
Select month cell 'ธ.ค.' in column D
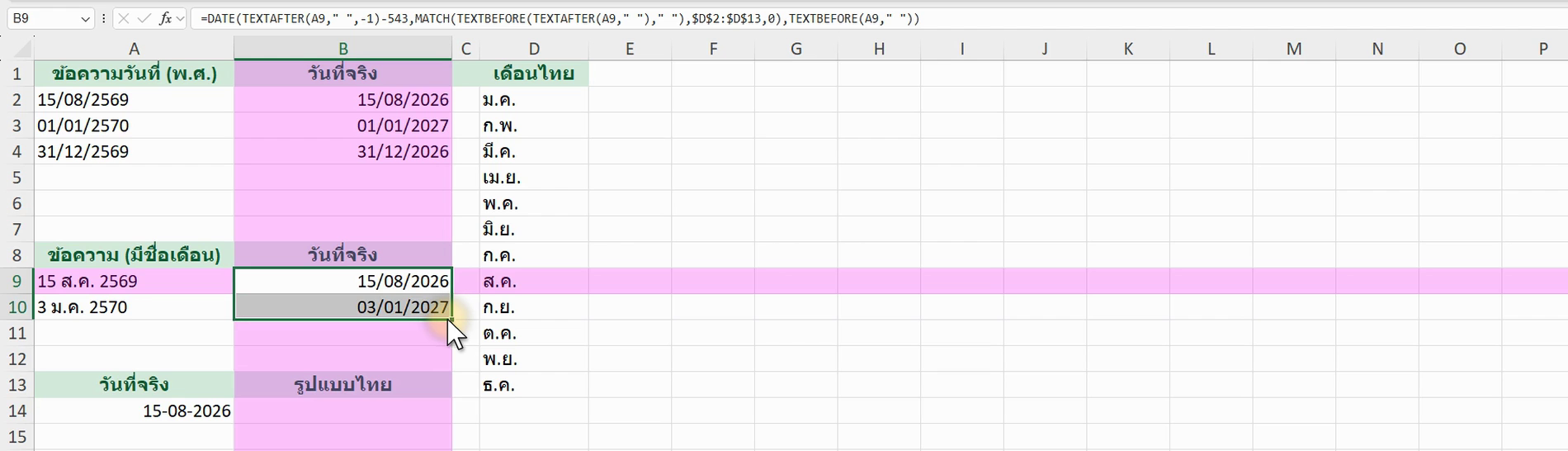[x=534, y=385]
